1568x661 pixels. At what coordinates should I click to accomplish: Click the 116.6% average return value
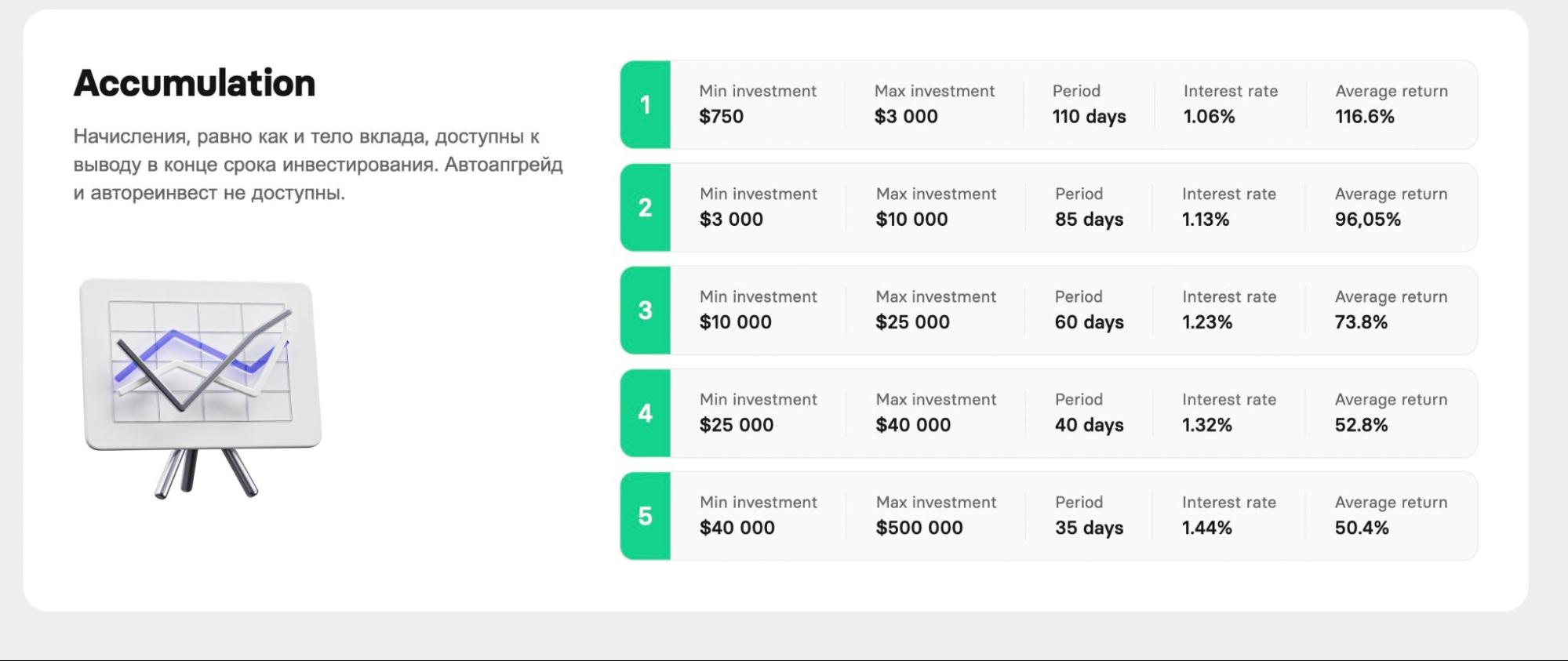1364,117
